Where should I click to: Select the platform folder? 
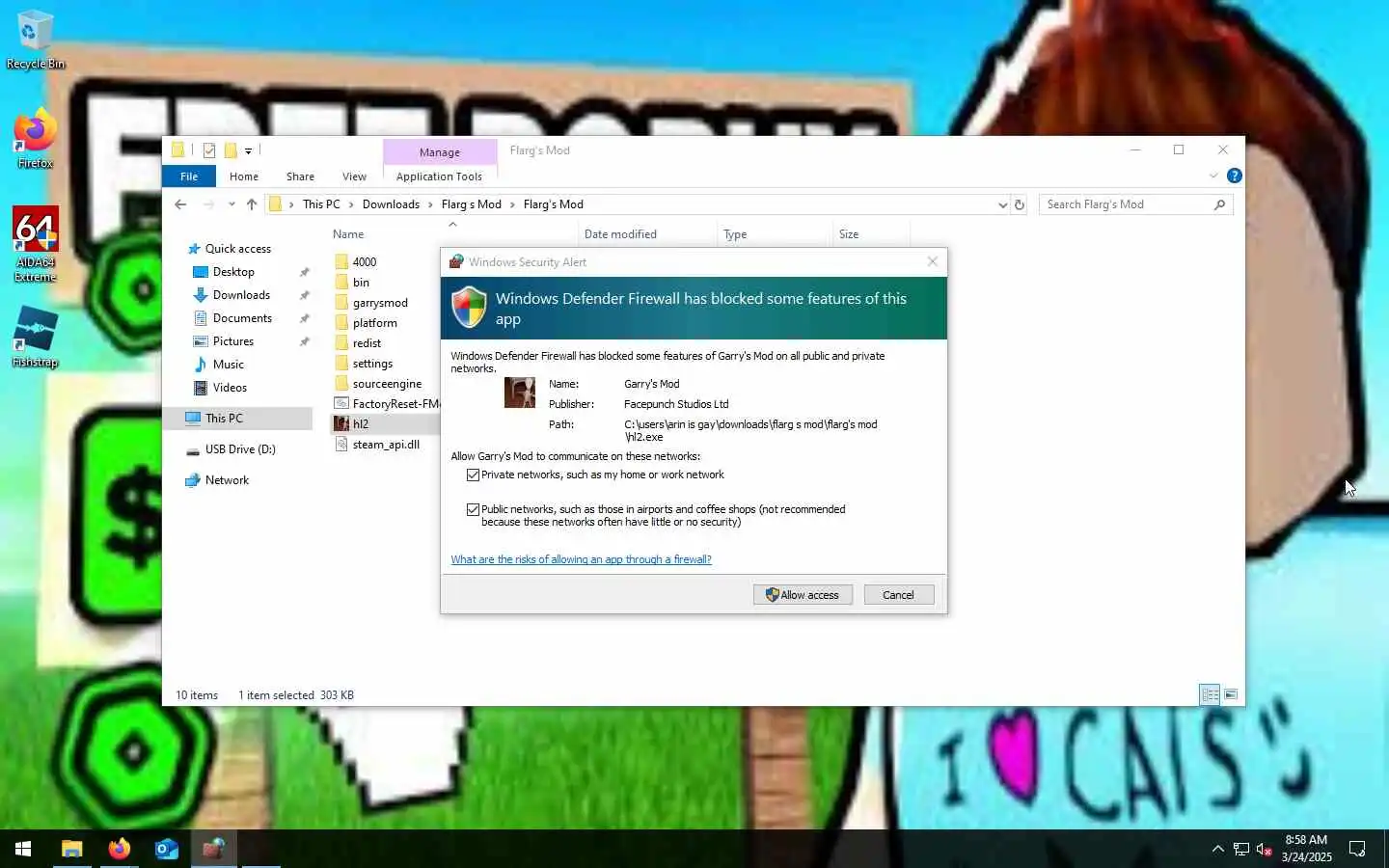point(374,323)
